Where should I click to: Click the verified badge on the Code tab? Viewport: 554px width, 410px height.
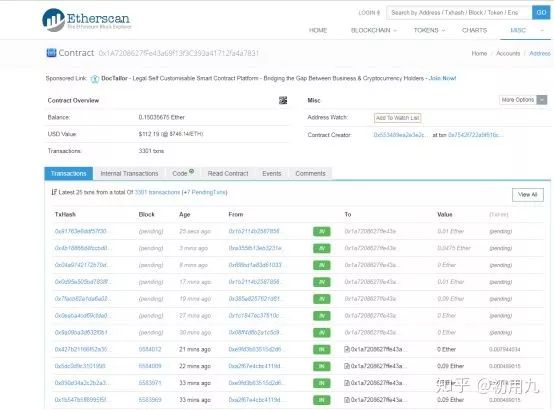(191, 171)
